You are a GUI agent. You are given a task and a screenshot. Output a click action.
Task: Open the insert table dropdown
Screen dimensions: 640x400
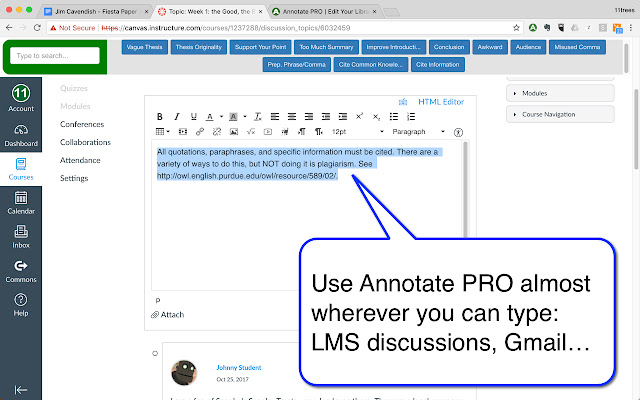click(x=162, y=131)
